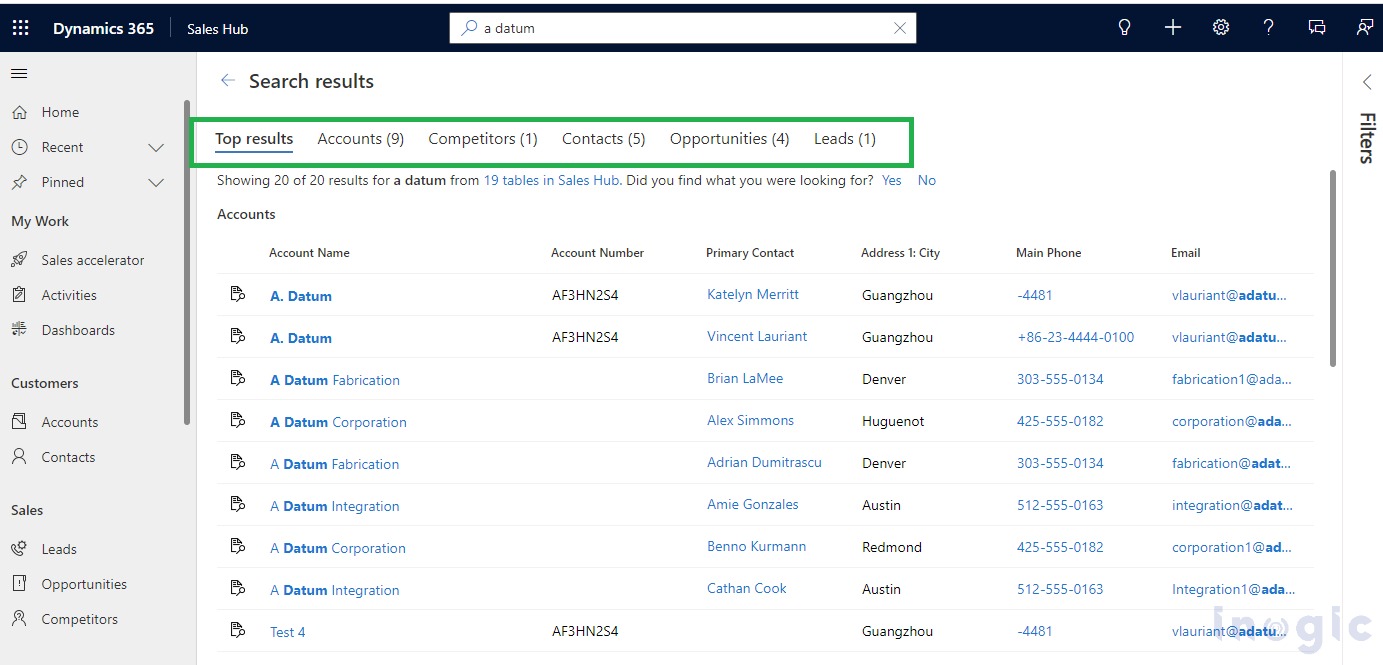Click the user profile icon in header
The height and width of the screenshot is (665, 1383).
tap(1365, 28)
